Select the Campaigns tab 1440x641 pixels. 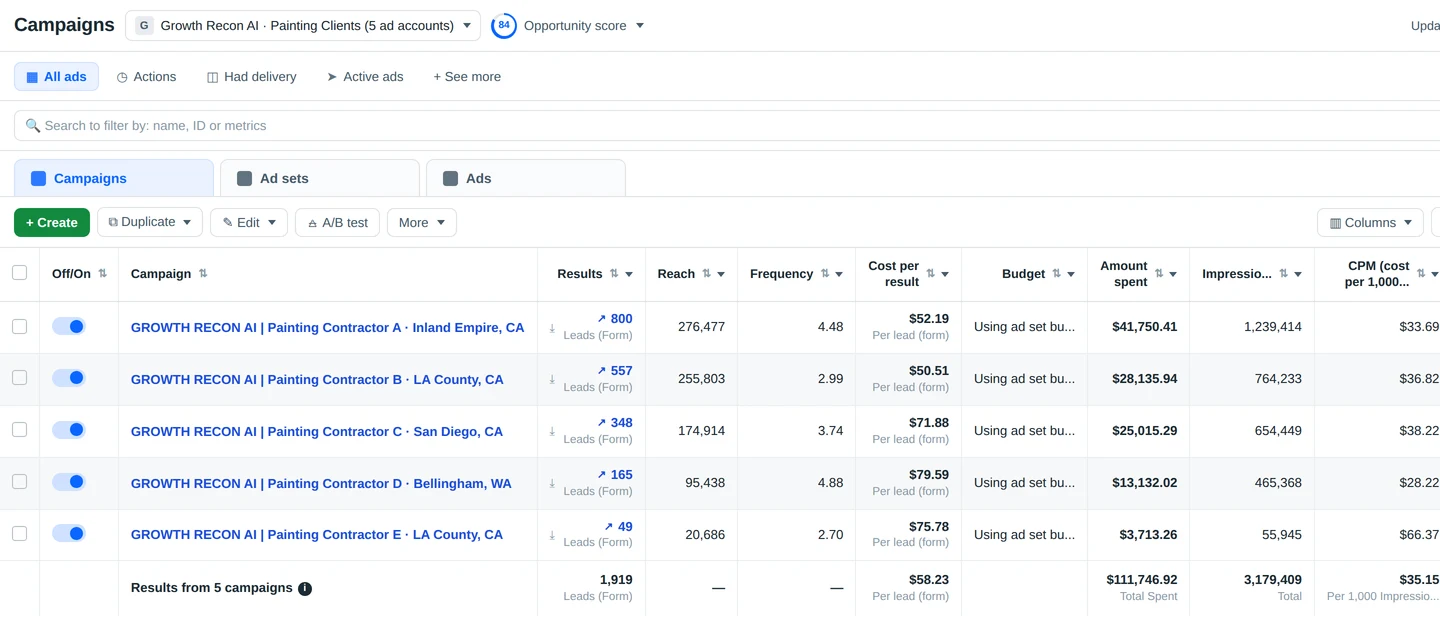[x=114, y=178]
